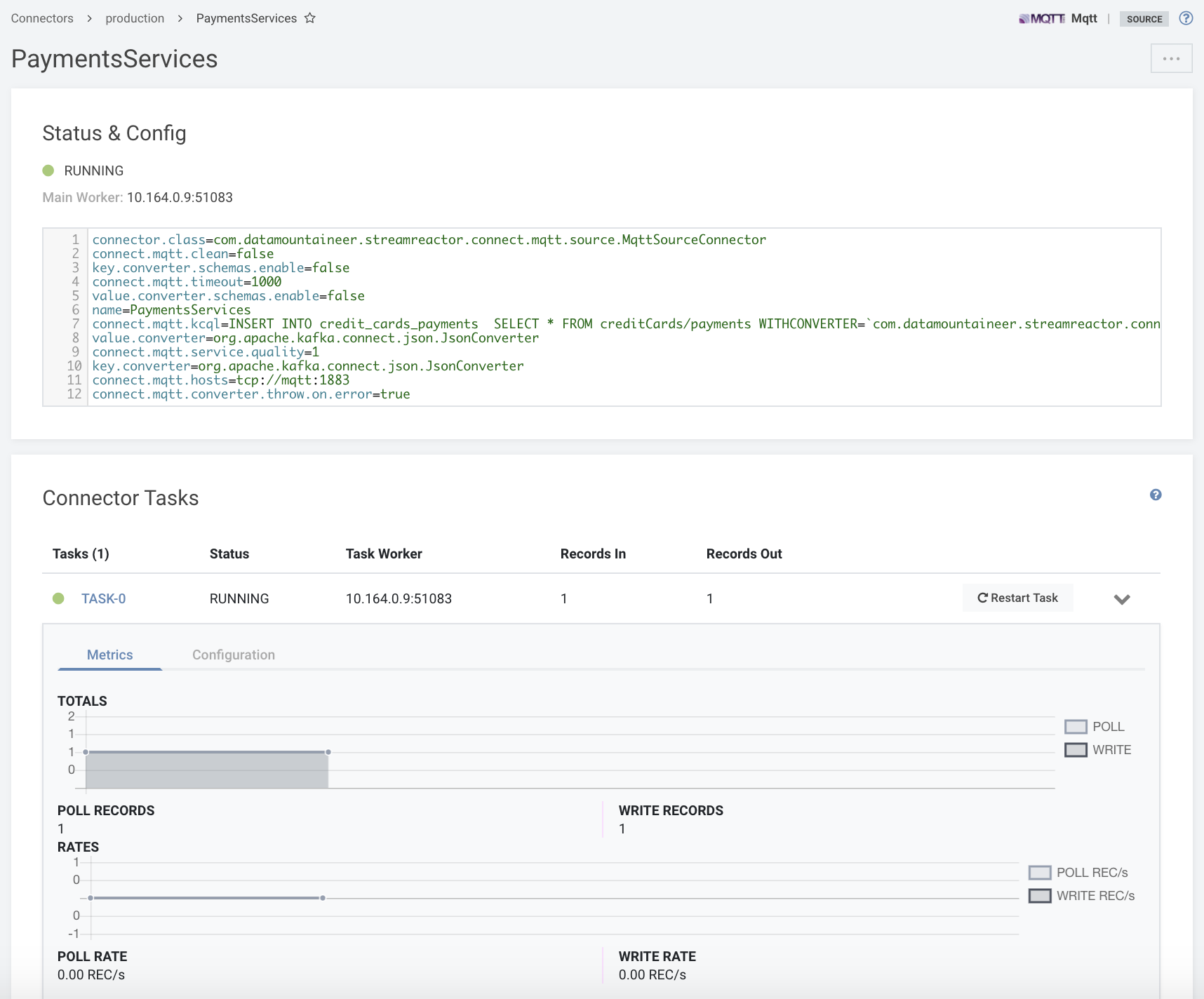Star the PaymentsServices connector as favorite
The image size is (1204, 999).
tap(310, 18)
